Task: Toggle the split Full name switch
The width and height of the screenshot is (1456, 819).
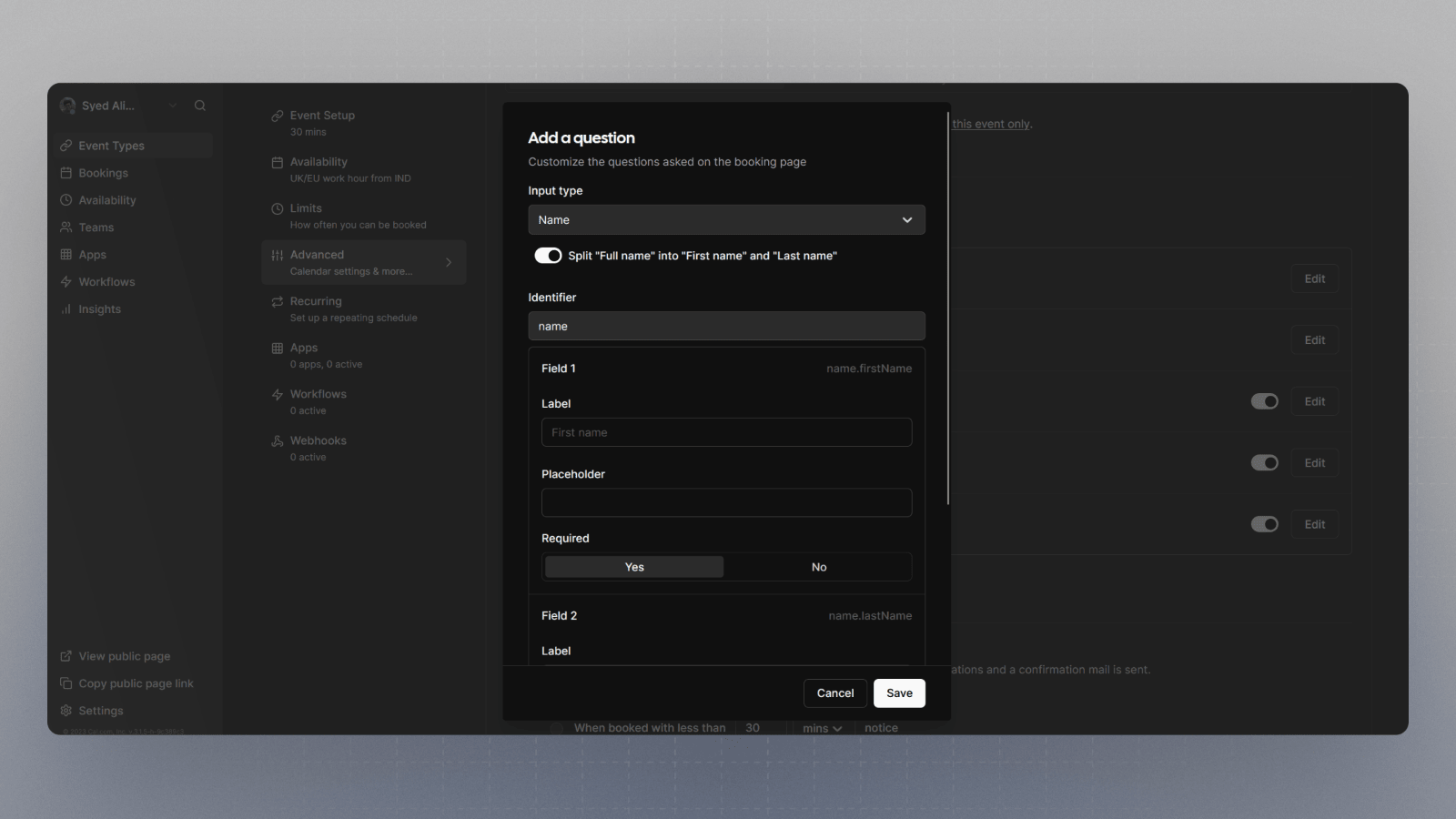Action: pos(548,256)
